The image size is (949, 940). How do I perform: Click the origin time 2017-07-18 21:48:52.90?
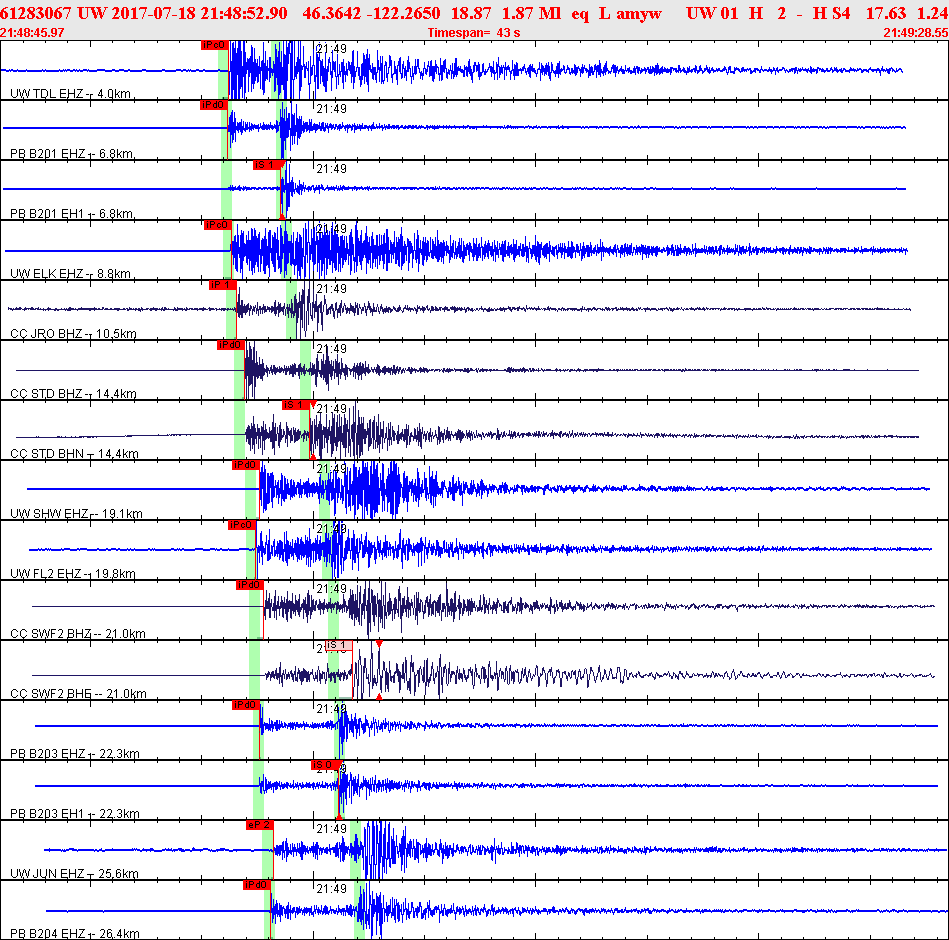click(x=200, y=13)
